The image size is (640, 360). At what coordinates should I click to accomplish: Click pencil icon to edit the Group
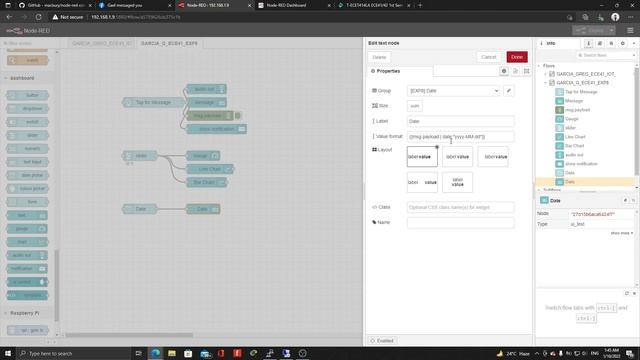coord(509,91)
